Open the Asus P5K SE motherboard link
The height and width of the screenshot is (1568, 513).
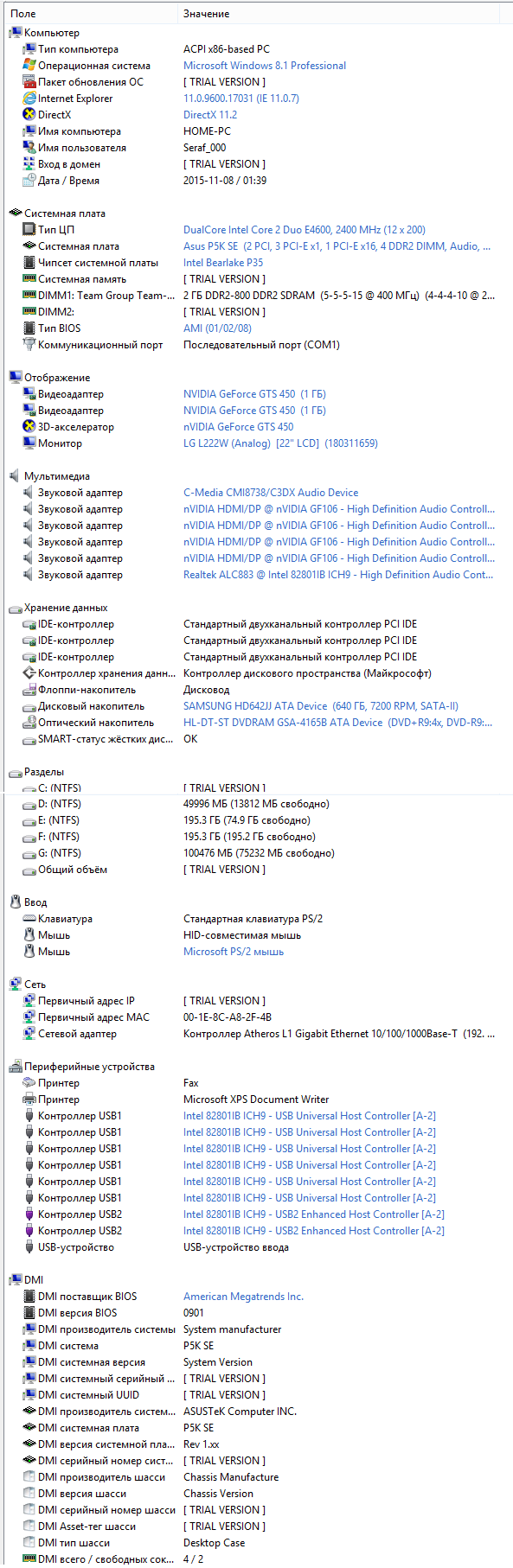(x=337, y=246)
